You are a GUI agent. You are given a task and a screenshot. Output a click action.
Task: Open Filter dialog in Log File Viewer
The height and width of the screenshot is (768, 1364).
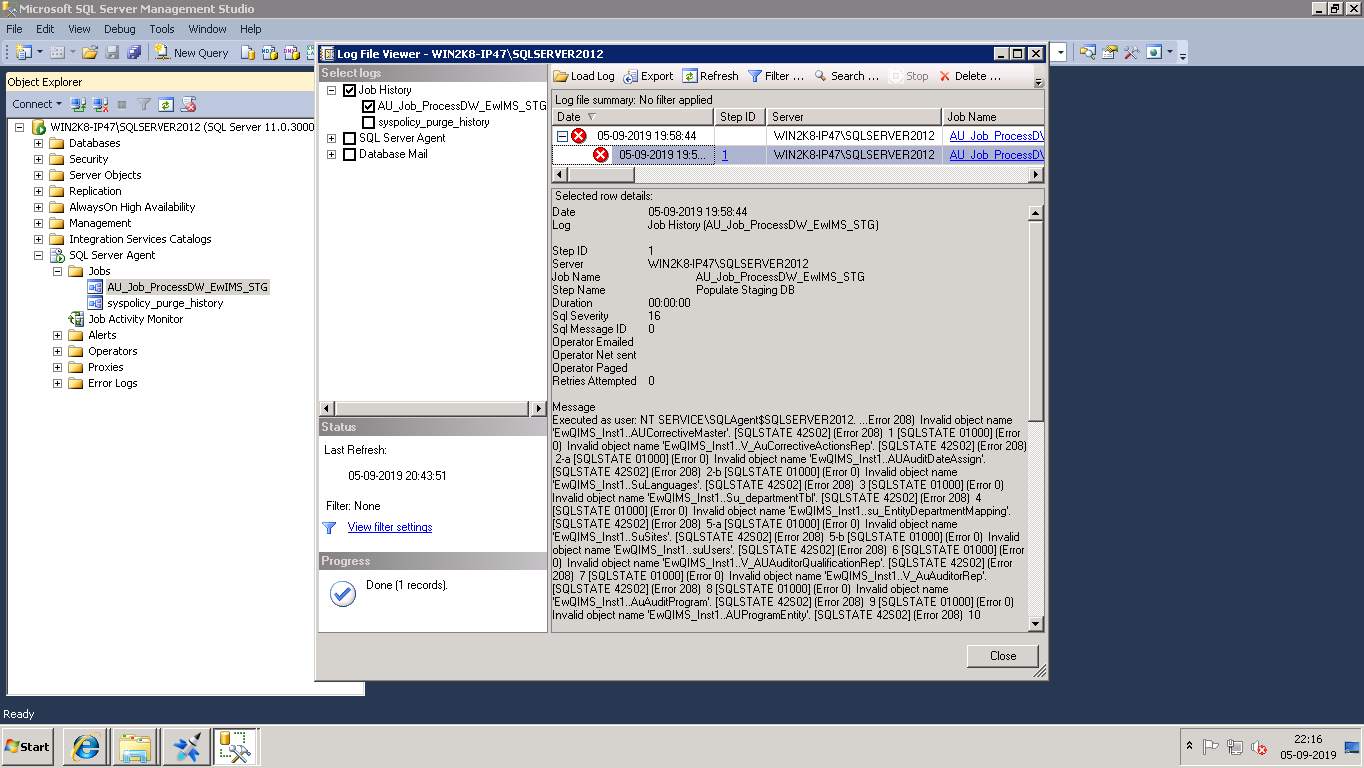775,76
